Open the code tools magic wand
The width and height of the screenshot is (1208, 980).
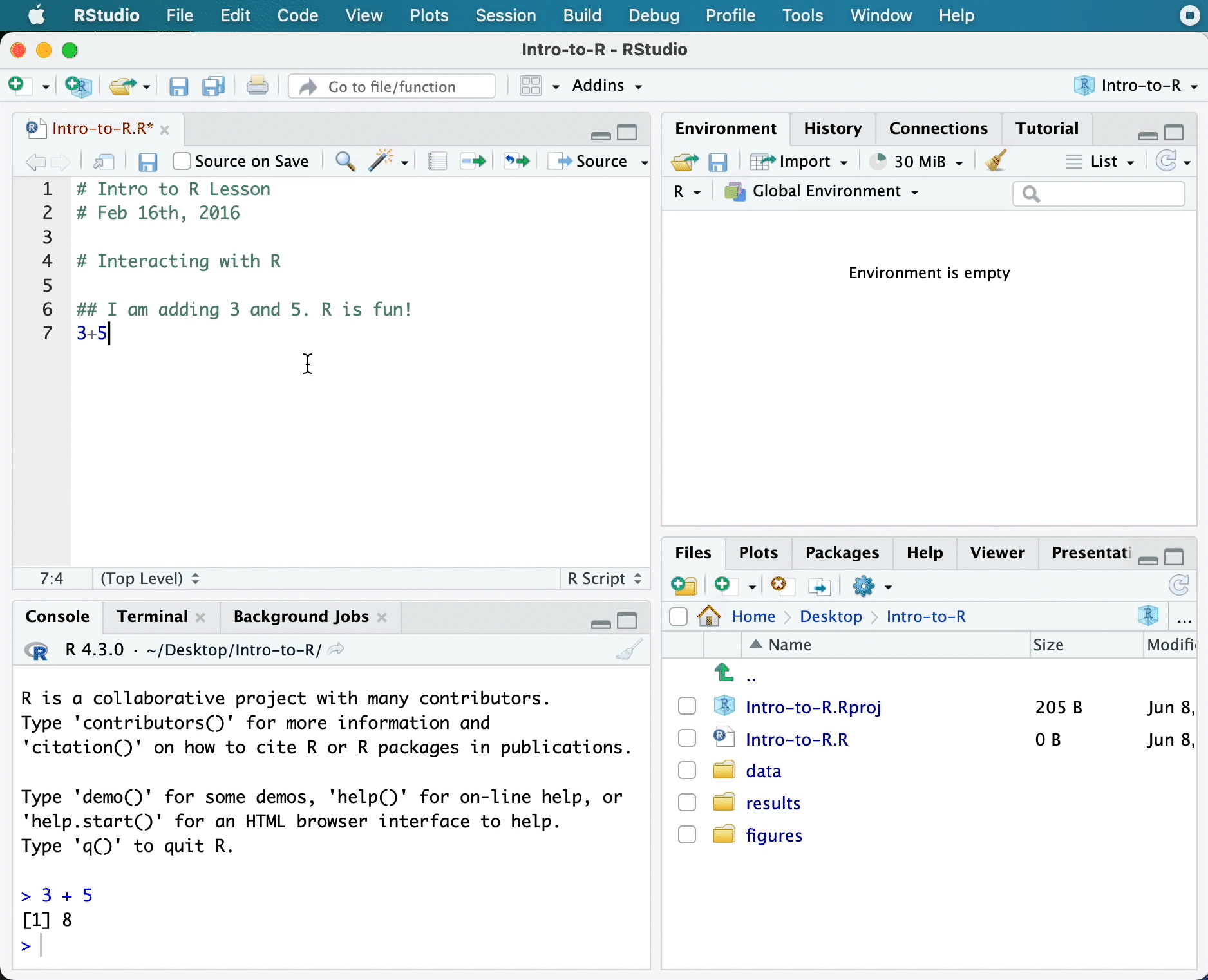tap(381, 161)
